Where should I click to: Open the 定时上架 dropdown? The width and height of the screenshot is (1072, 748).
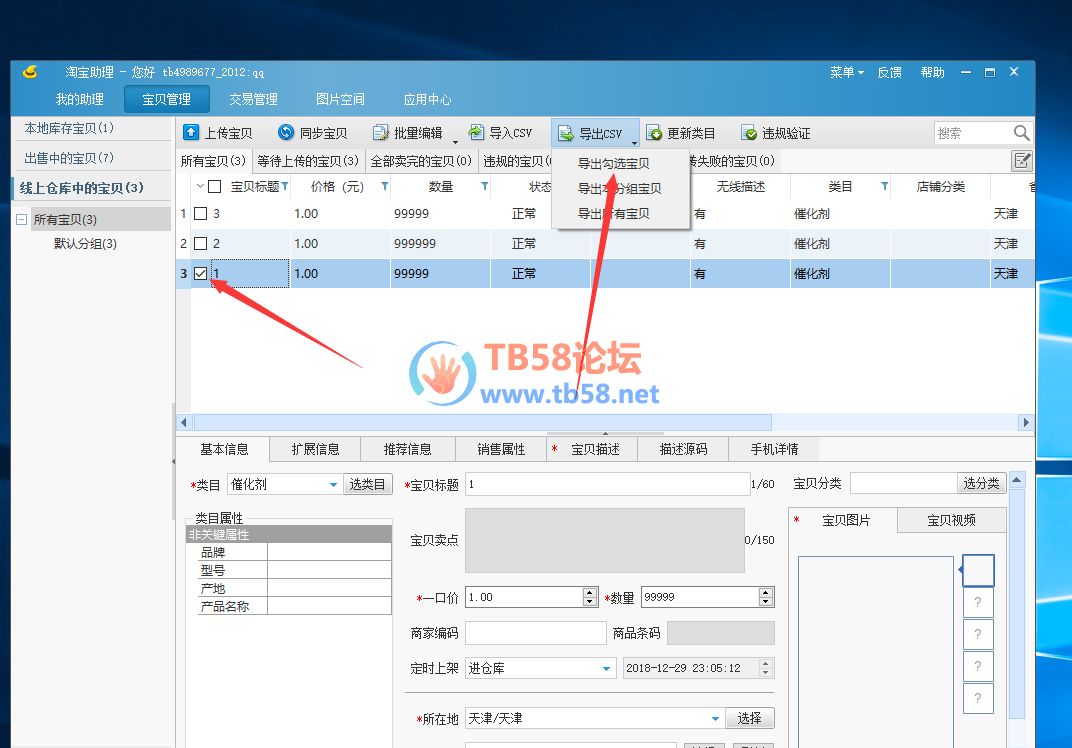606,669
